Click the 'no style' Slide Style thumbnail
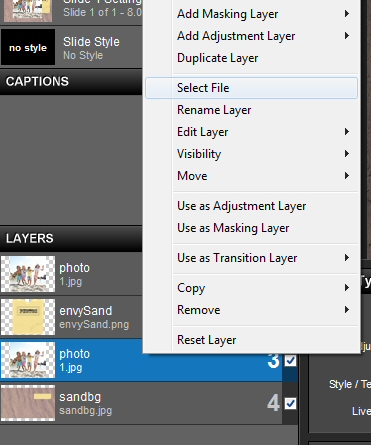The height and width of the screenshot is (445, 371). 28,47
